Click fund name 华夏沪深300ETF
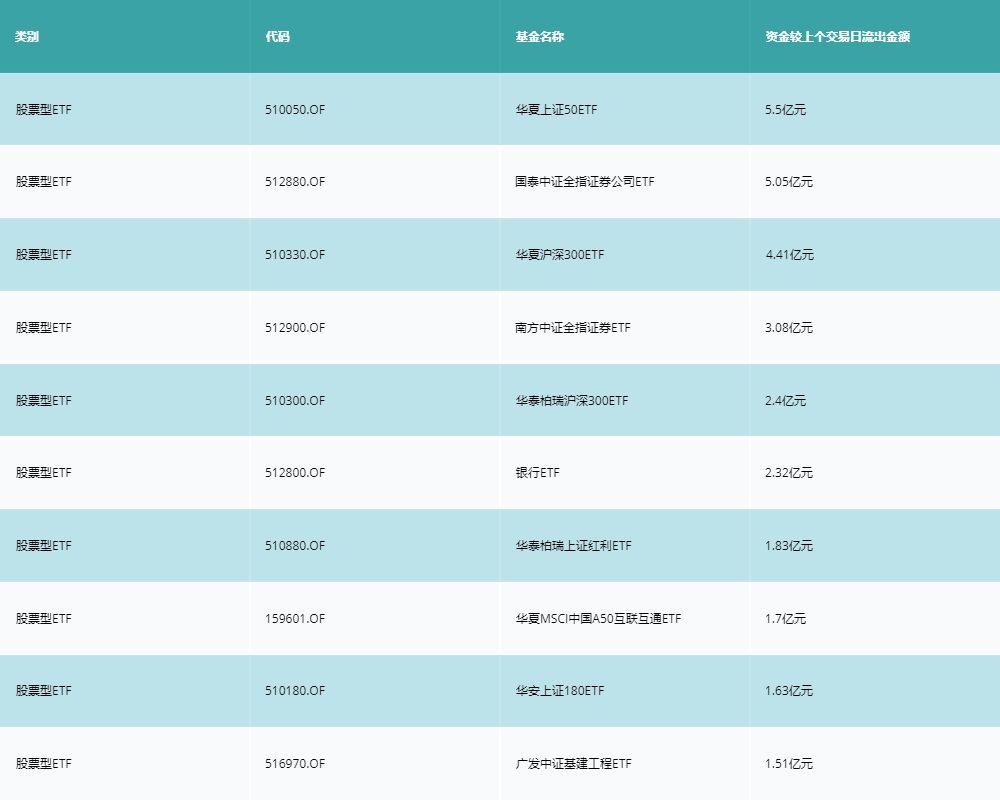Screen dimensions: 1000x800 coord(559,255)
